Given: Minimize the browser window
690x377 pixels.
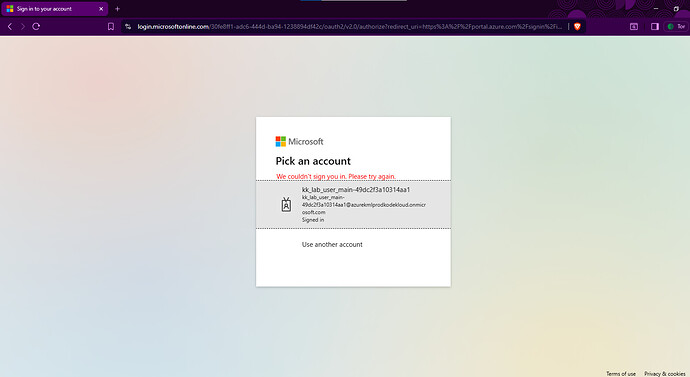Looking at the screenshot, I should 656,8.
